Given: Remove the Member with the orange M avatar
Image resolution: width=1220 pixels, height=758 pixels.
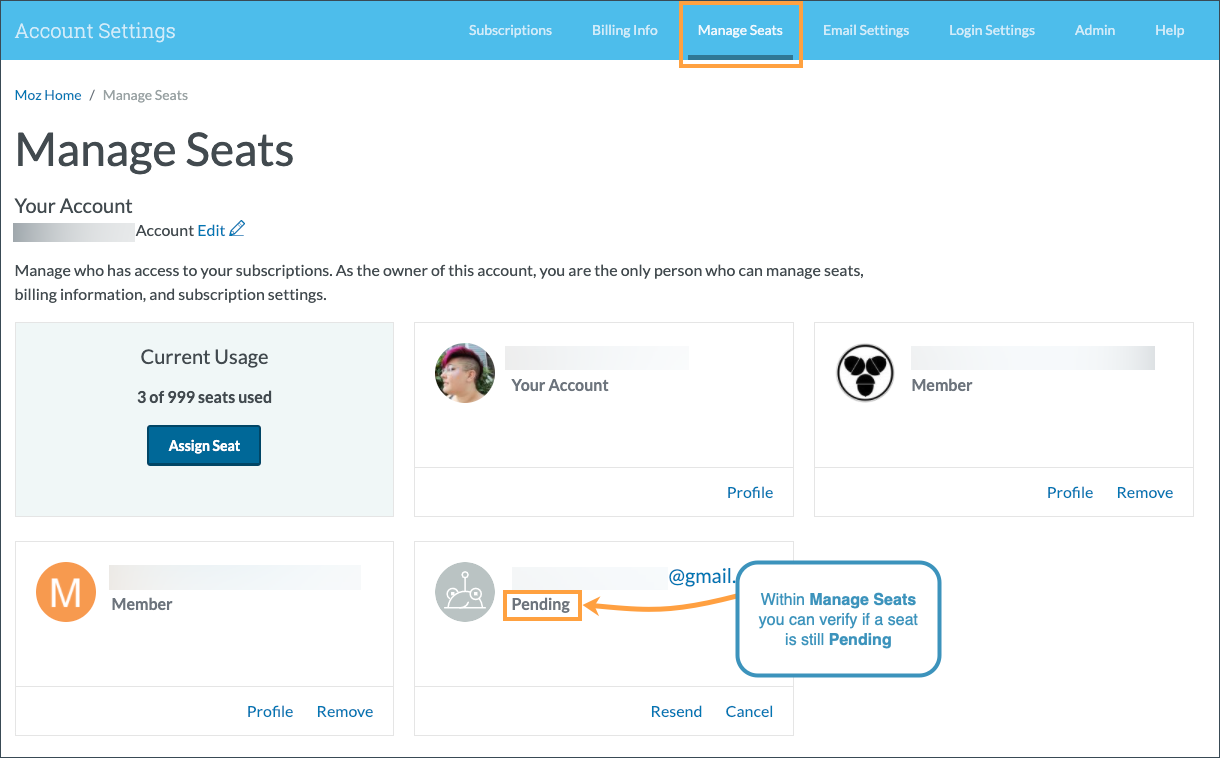Looking at the screenshot, I should click(x=344, y=710).
